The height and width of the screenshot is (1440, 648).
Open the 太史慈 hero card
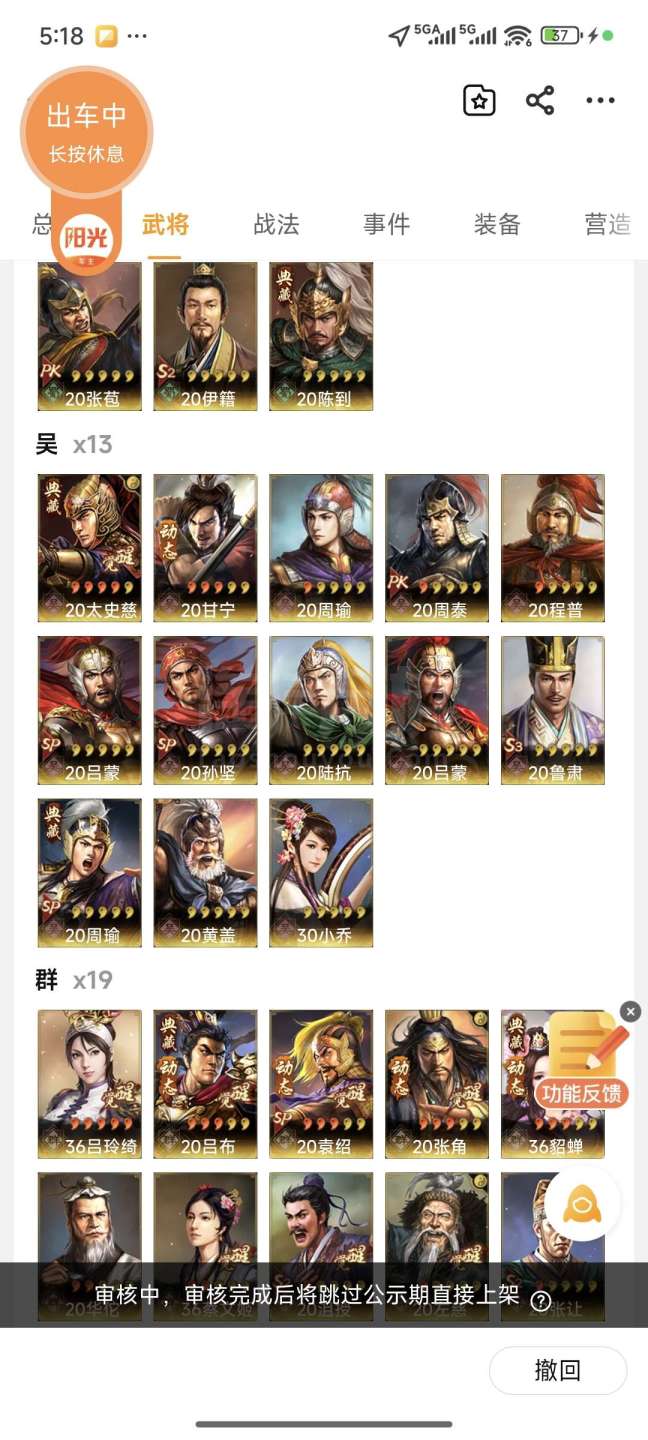click(90, 548)
